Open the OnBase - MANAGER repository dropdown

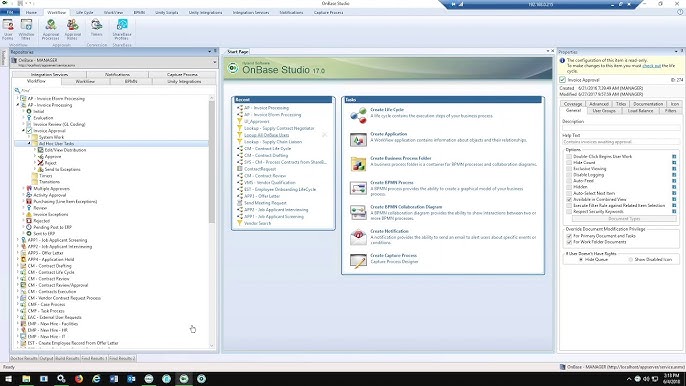(214, 63)
